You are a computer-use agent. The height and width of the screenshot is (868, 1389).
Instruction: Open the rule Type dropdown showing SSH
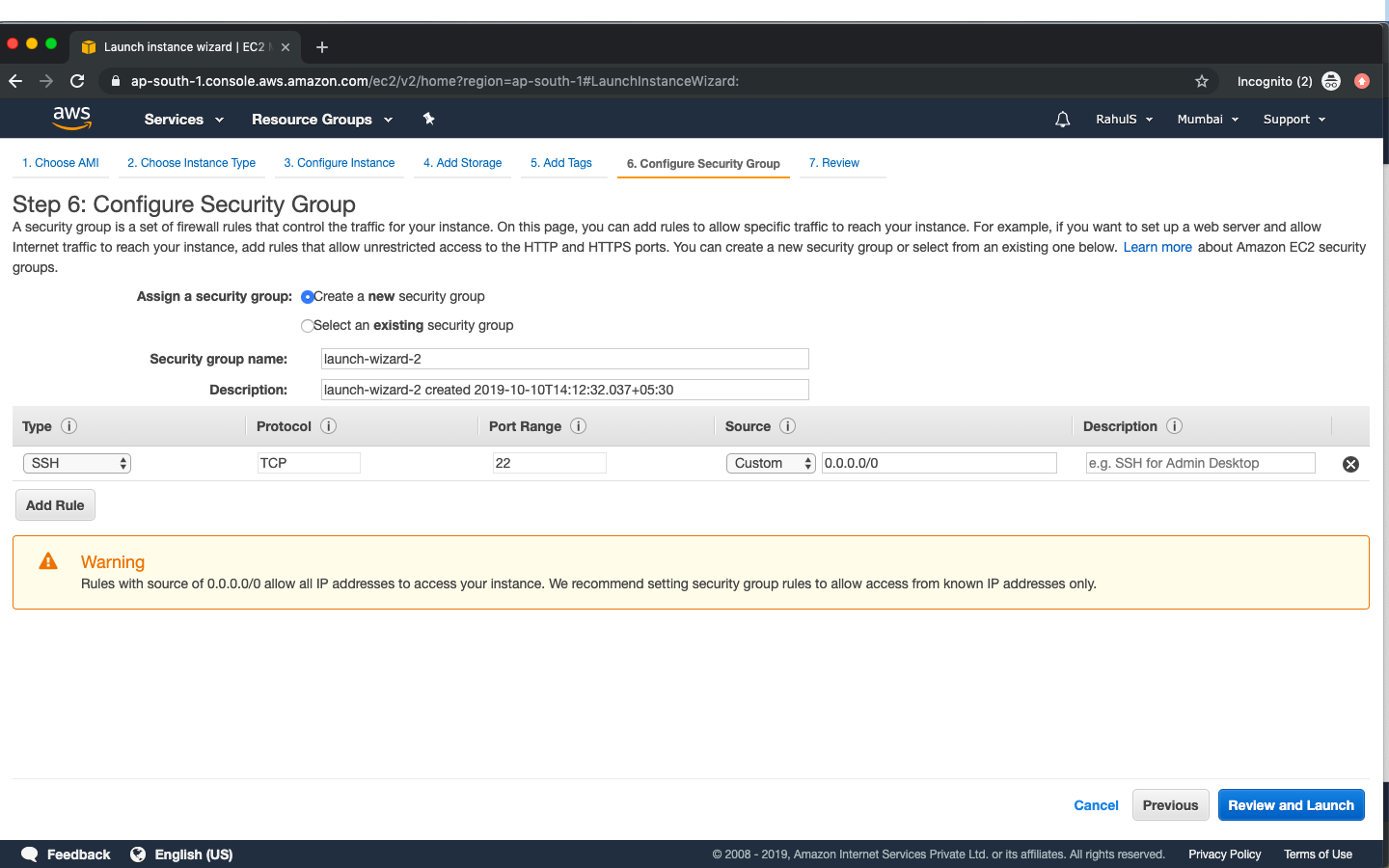[76, 463]
